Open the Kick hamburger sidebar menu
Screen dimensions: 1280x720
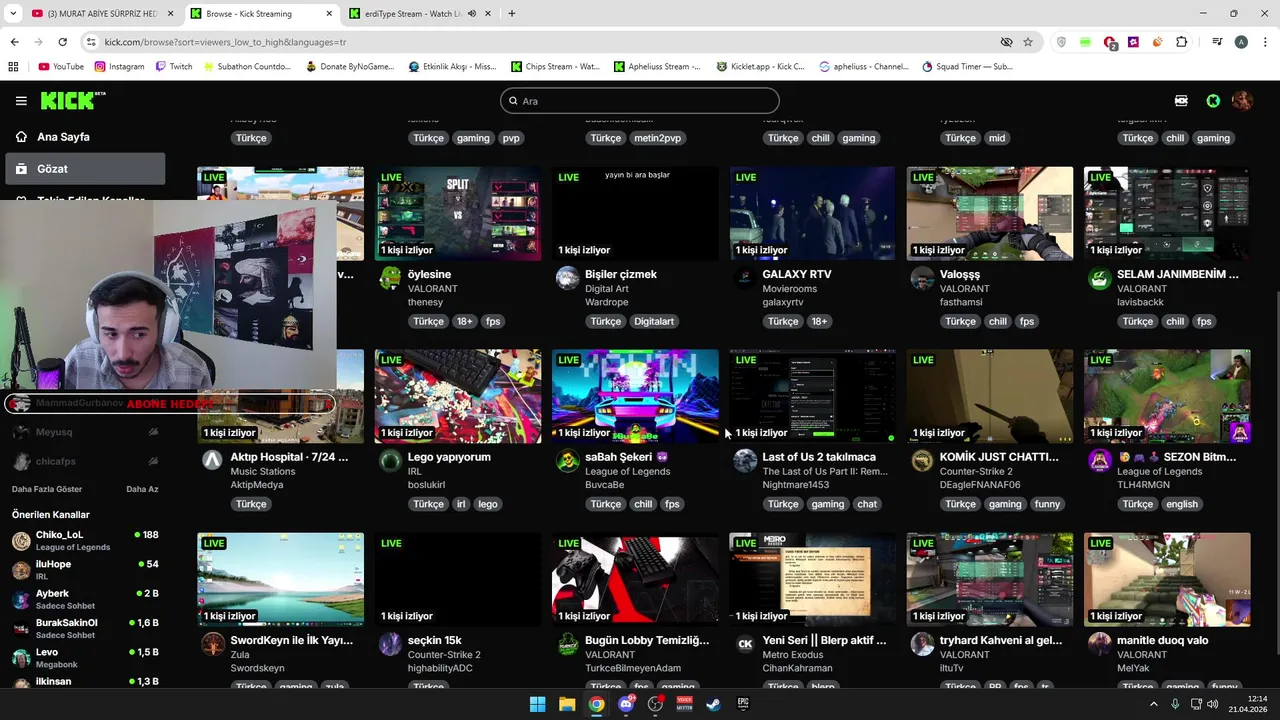[21, 101]
